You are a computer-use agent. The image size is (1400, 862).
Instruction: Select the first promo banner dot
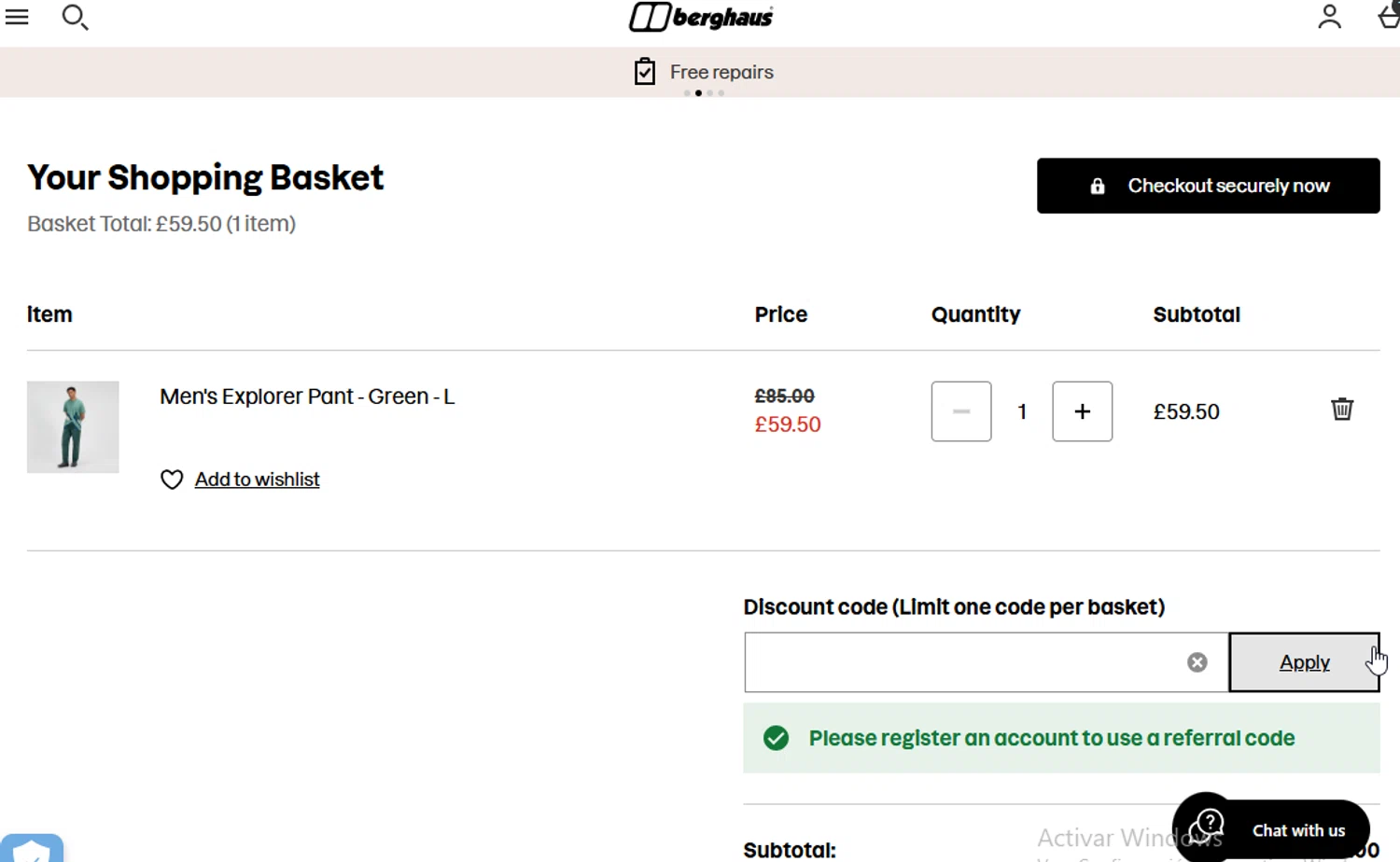[x=687, y=93]
